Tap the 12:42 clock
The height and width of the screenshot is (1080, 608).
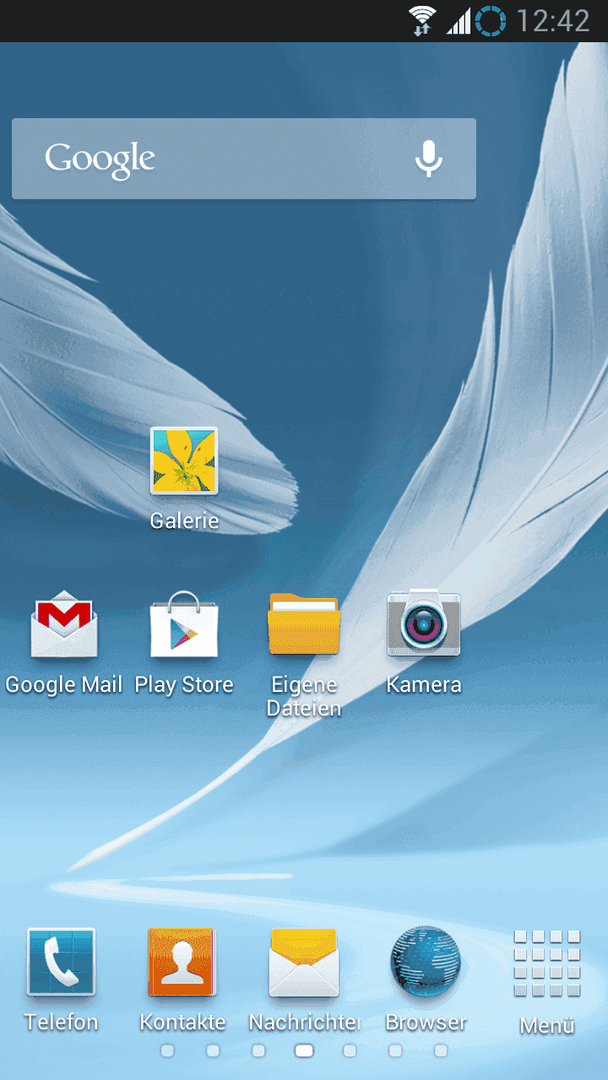coord(552,21)
